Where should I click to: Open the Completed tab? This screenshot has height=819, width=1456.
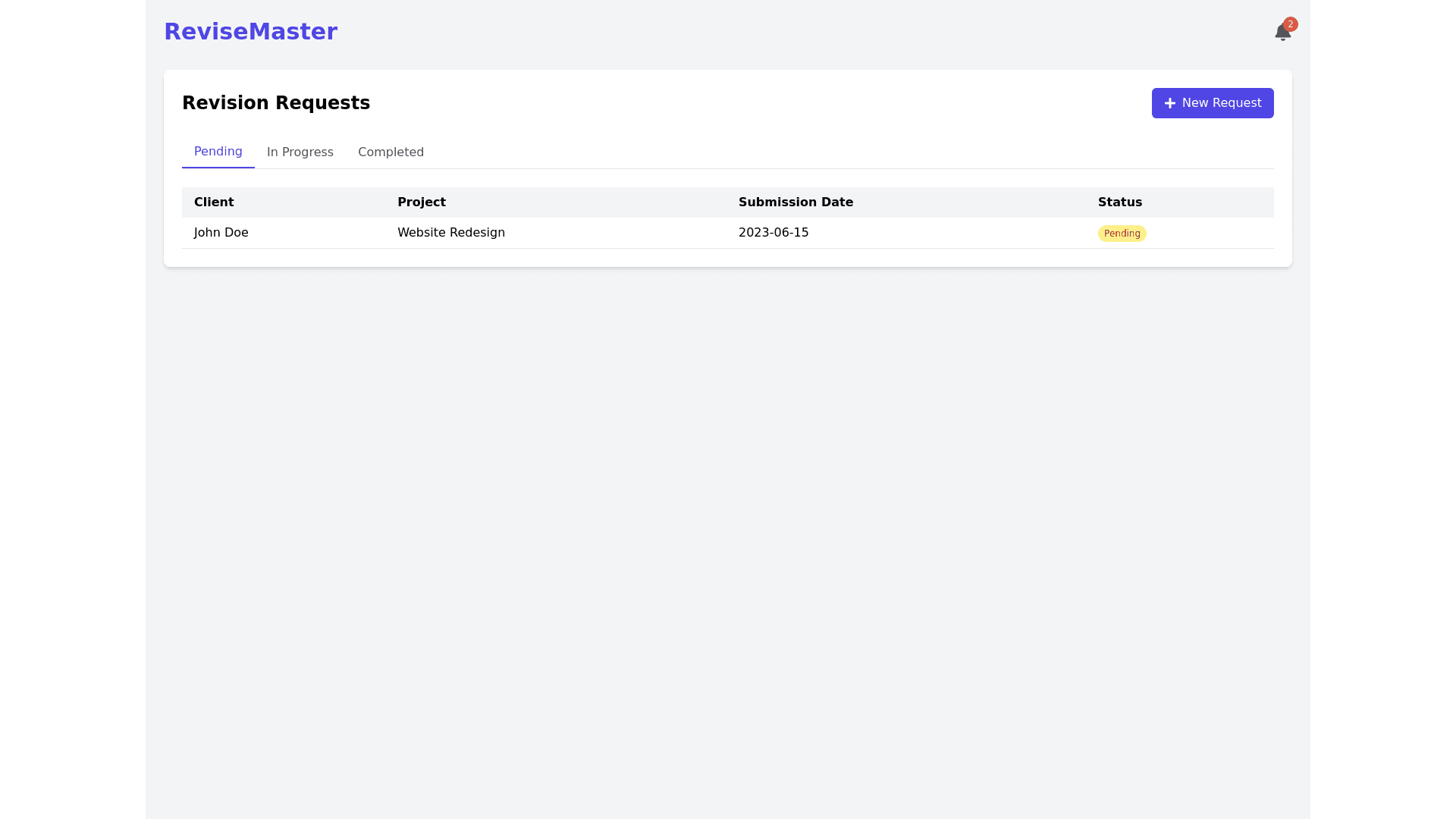391,152
